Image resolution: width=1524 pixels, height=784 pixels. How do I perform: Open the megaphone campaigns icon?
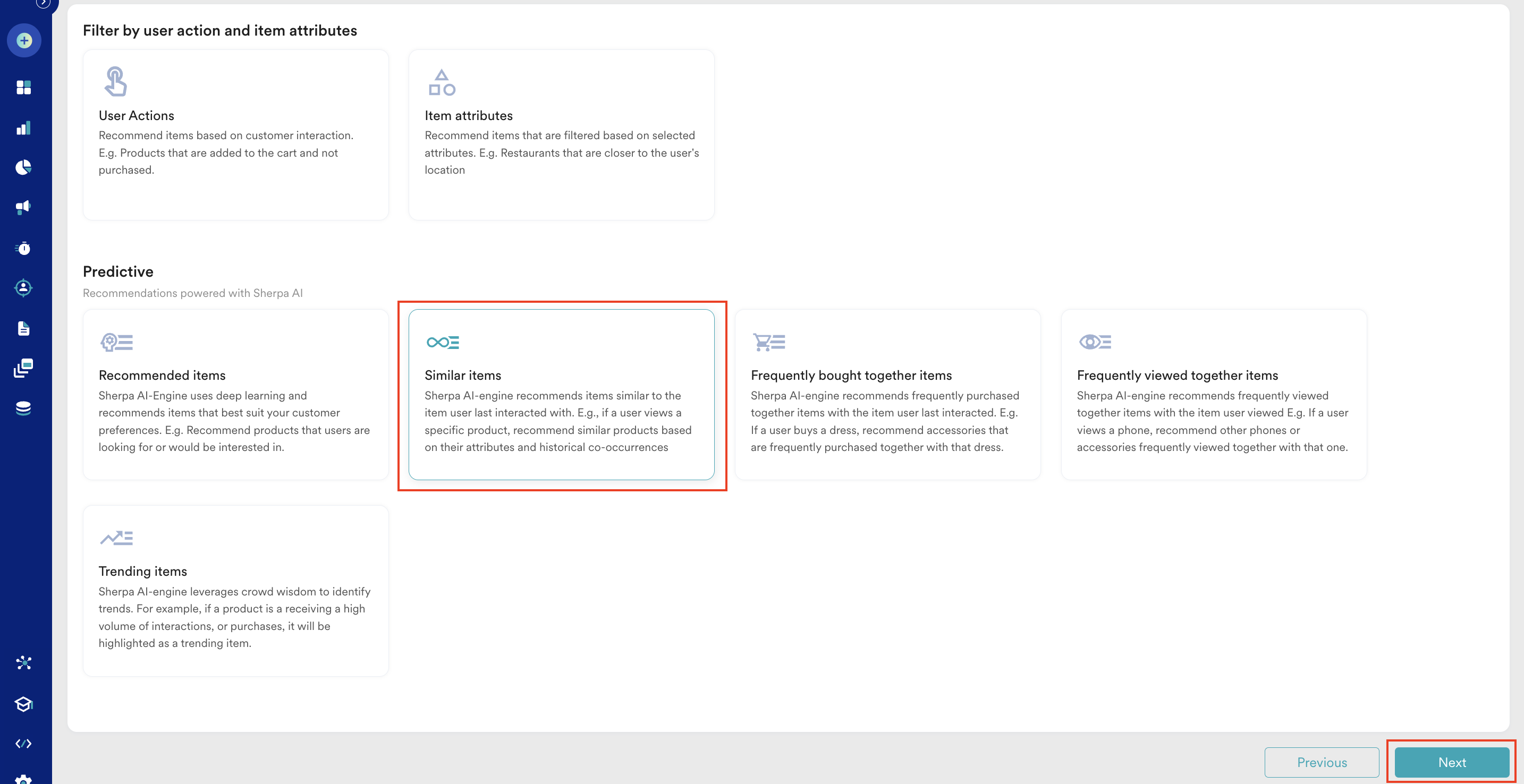point(24,208)
